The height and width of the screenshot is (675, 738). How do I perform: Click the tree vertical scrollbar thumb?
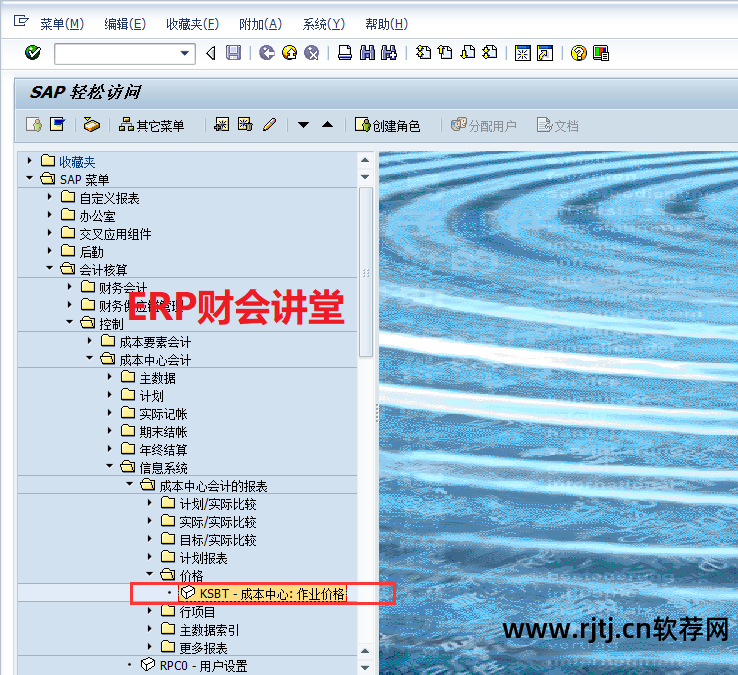pyautogui.click(x=366, y=272)
